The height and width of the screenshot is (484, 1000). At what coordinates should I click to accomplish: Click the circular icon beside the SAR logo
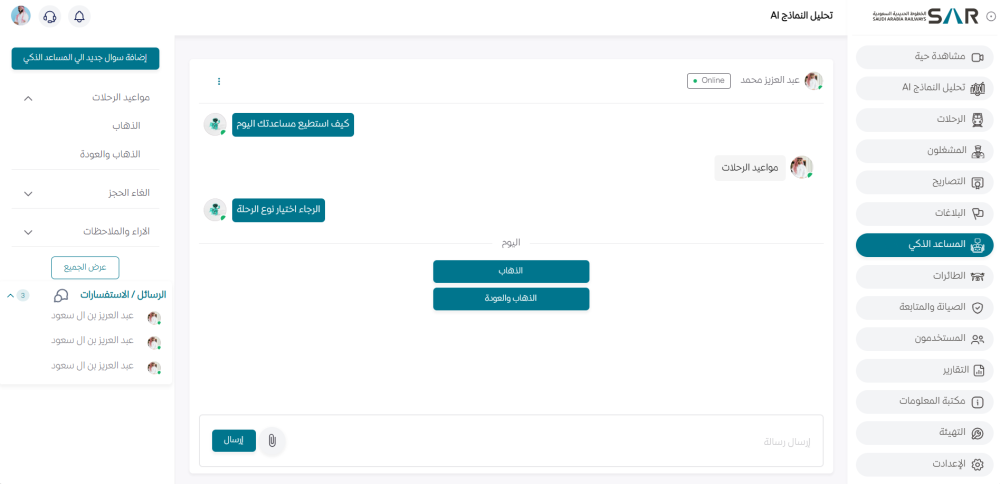pos(991,16)
